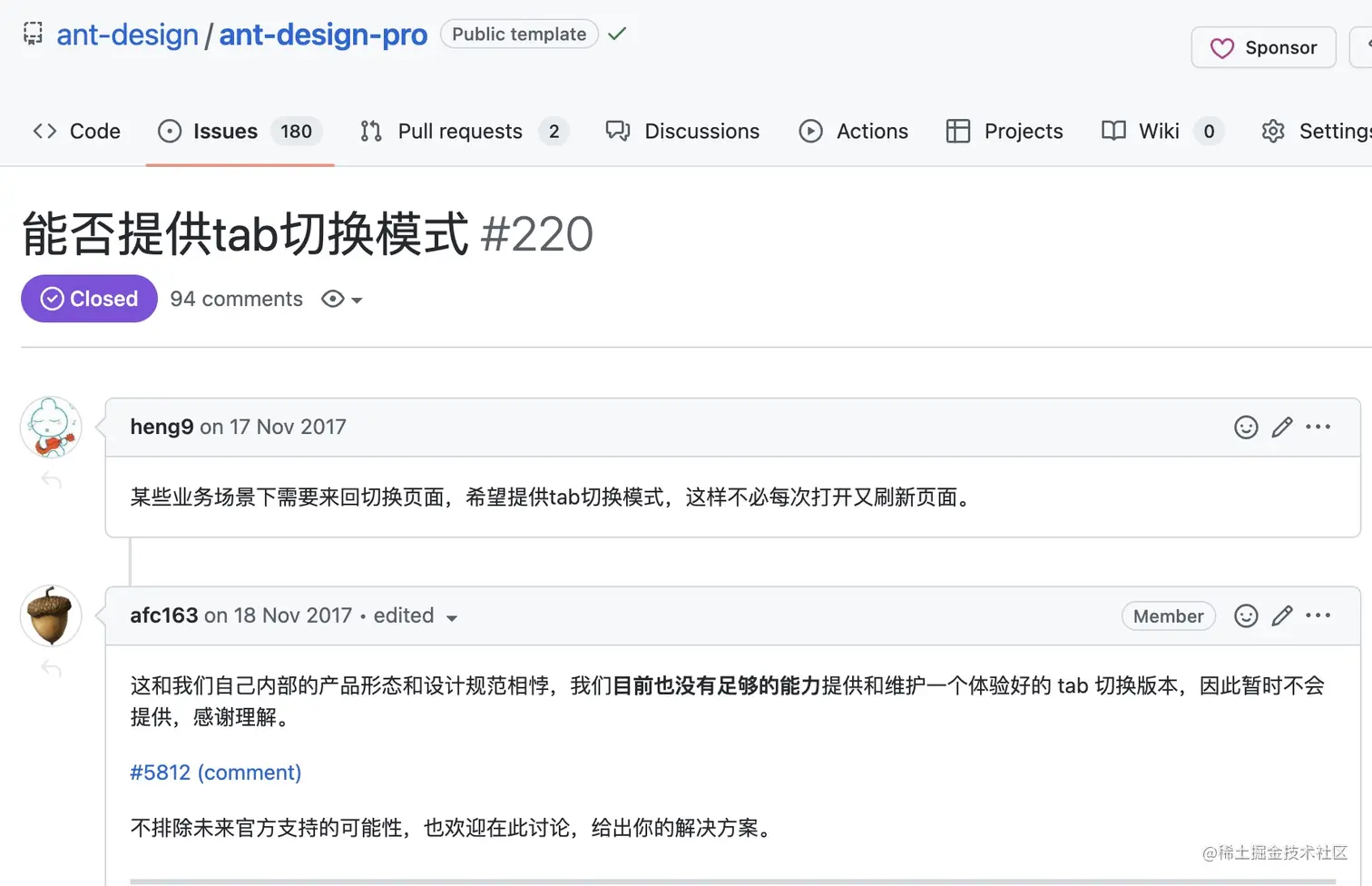Click the Discussions speech bubble icon
The width and height of the screenshot is (1372, 886).
tap(618, 131)
